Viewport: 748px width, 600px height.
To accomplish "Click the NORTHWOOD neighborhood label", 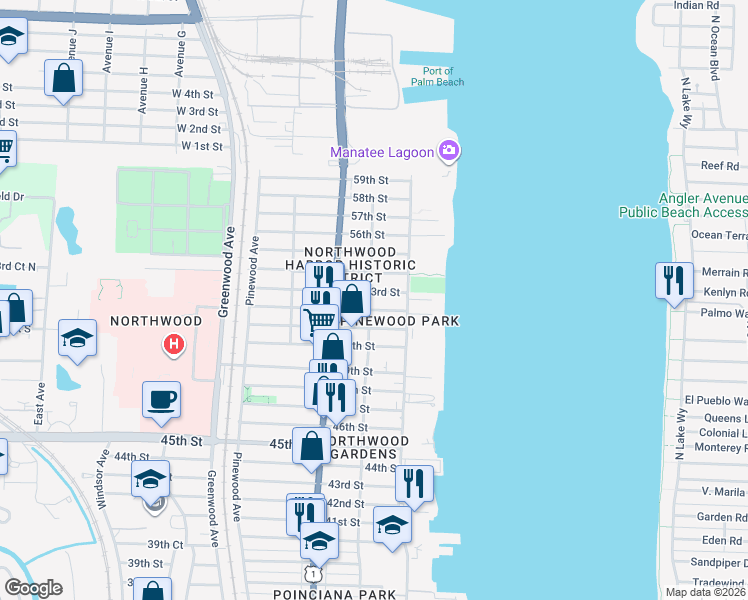I will click(x=156, y=321).
